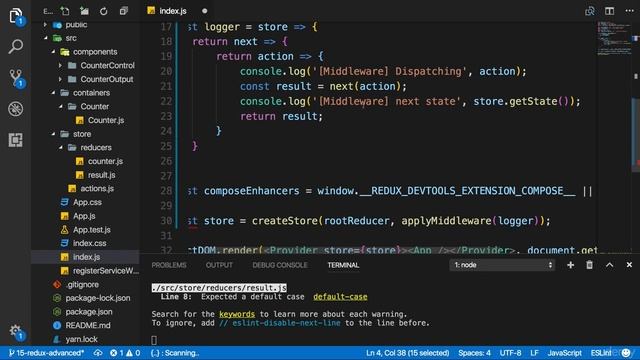Viewport: 640px width, 360px height.
Task: Open the warnings count in status bar
Action: tap(133, 353)
